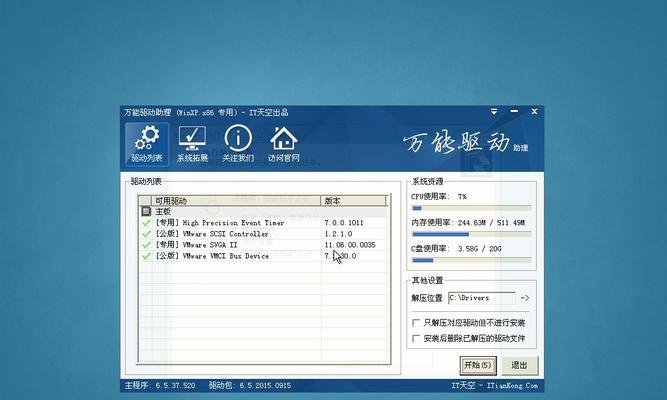Image resolution: width=667 pixels, height=400 pixels.
Task: Click the 主板 category row label
Action: click(x=162, y=211)
